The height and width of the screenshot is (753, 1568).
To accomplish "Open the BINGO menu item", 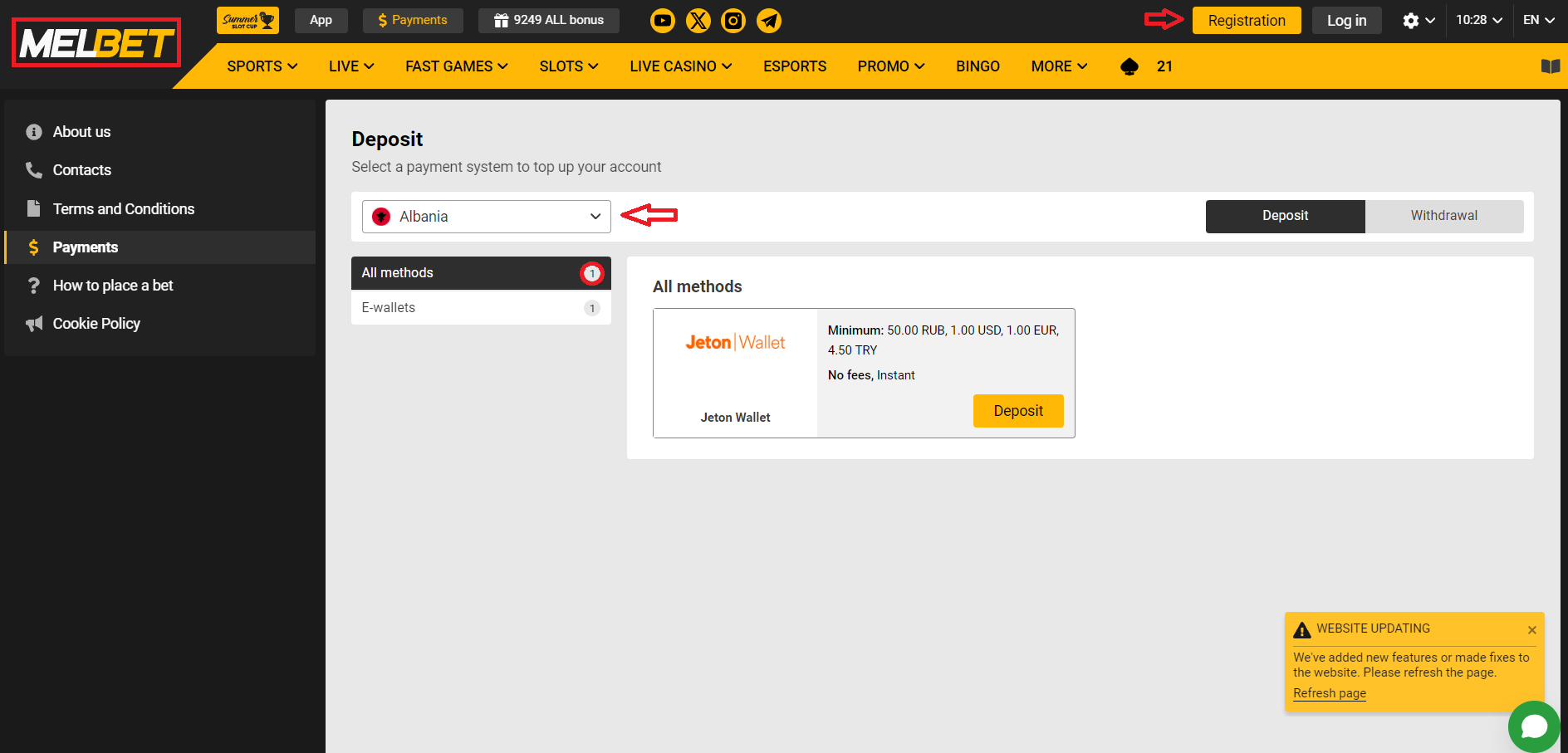I will pyautogui.click(x=978, y=66).
